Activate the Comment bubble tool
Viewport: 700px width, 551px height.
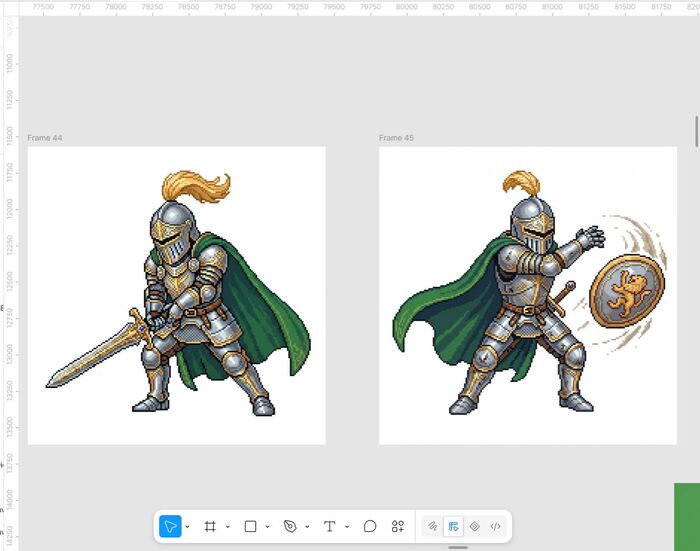point(370,526)
